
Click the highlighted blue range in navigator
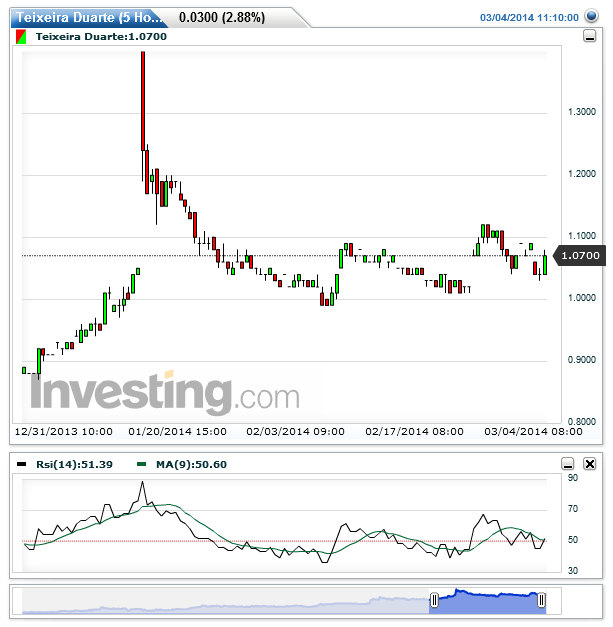[x=487, y=601]
